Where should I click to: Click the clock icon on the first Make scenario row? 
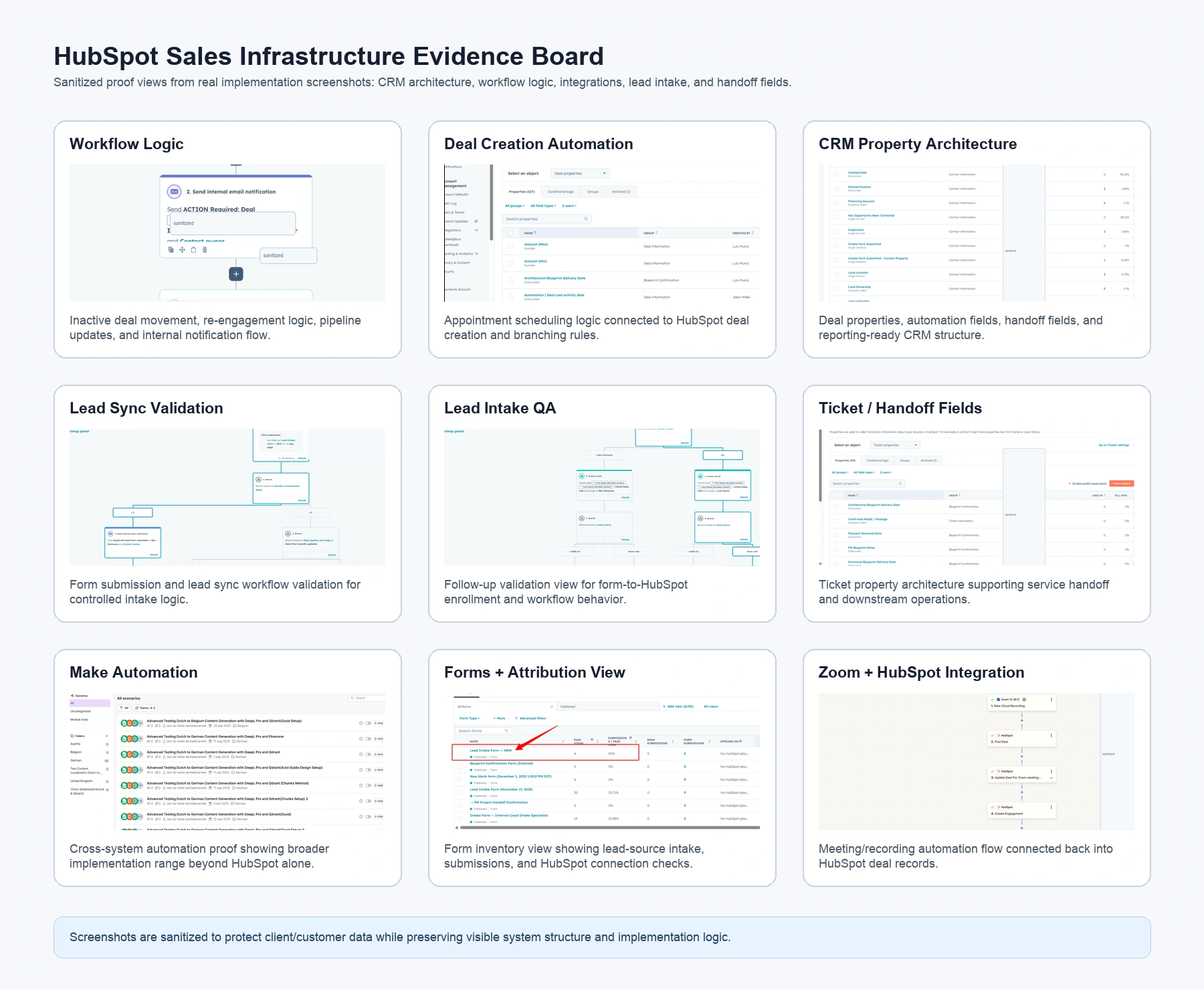(361, 723)
